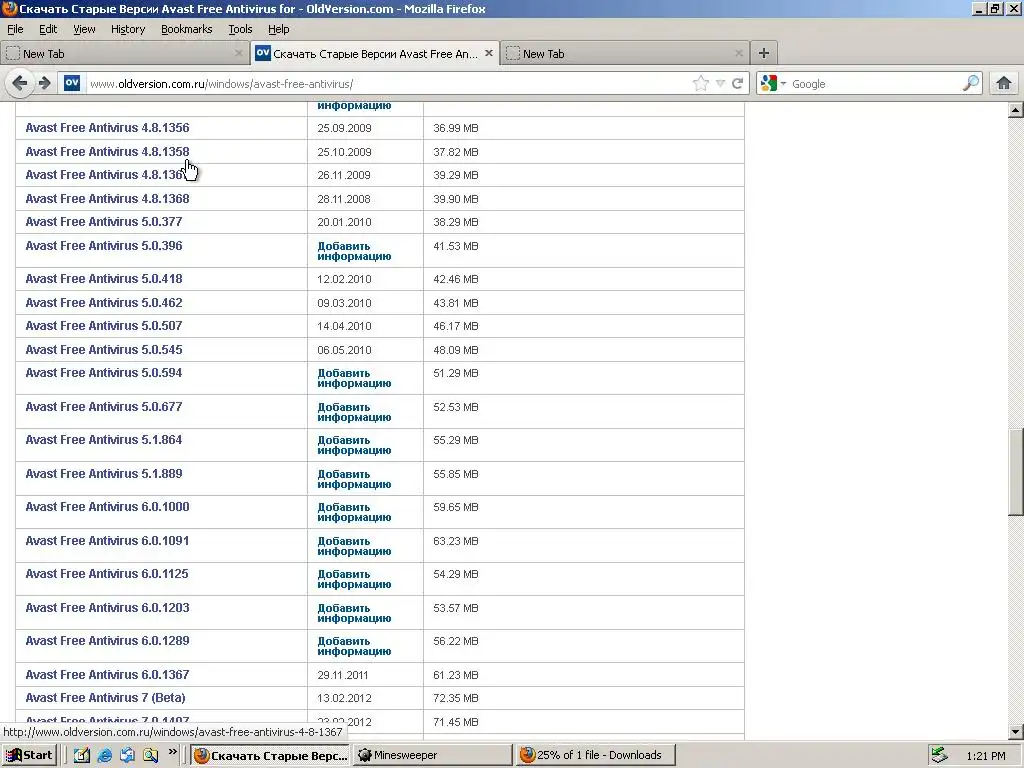The width and height of the screenshot is (1024, 768).
Task: Open the Downloads 25% taskbar window
Action: (595, 755)
